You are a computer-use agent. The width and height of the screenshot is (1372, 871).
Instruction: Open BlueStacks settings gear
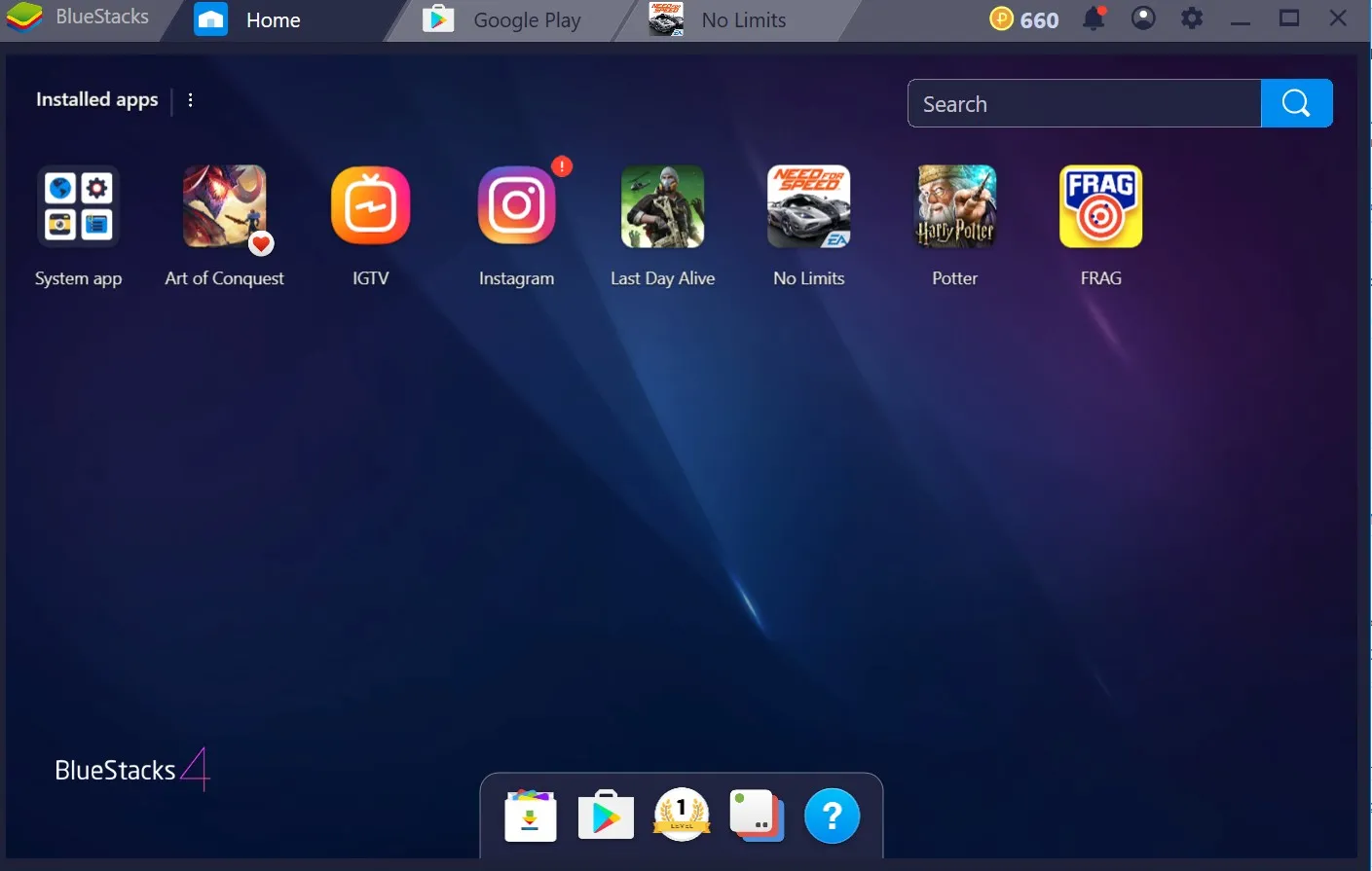[1192, 18]
